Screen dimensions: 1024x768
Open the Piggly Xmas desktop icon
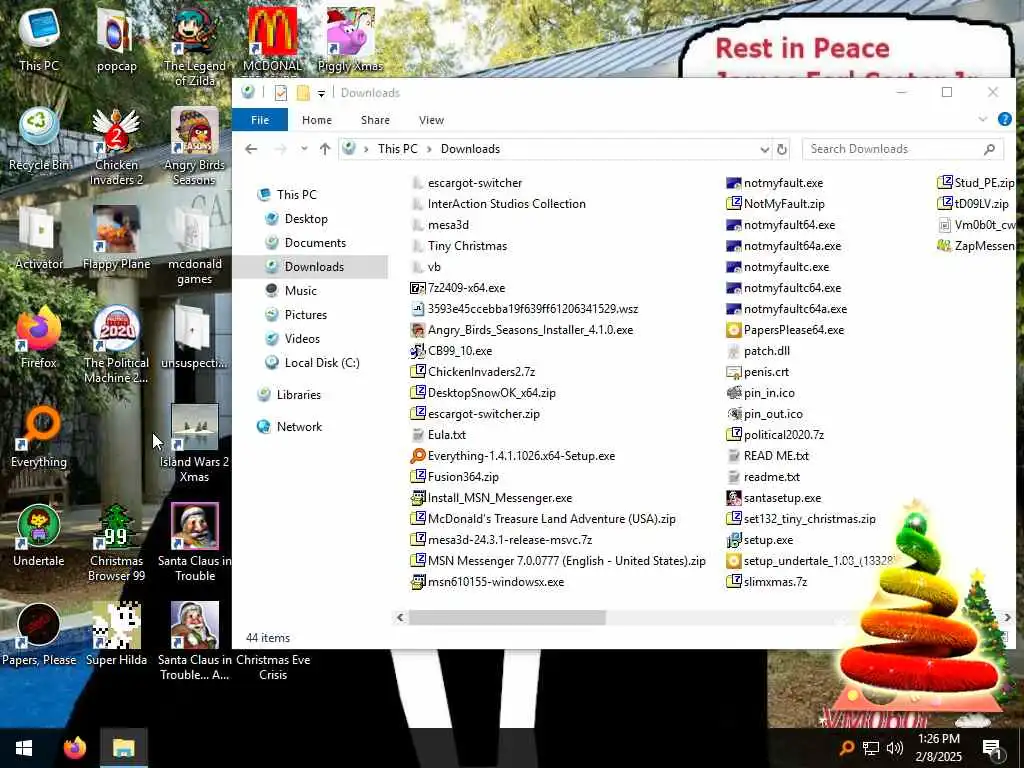pos(350,39)
